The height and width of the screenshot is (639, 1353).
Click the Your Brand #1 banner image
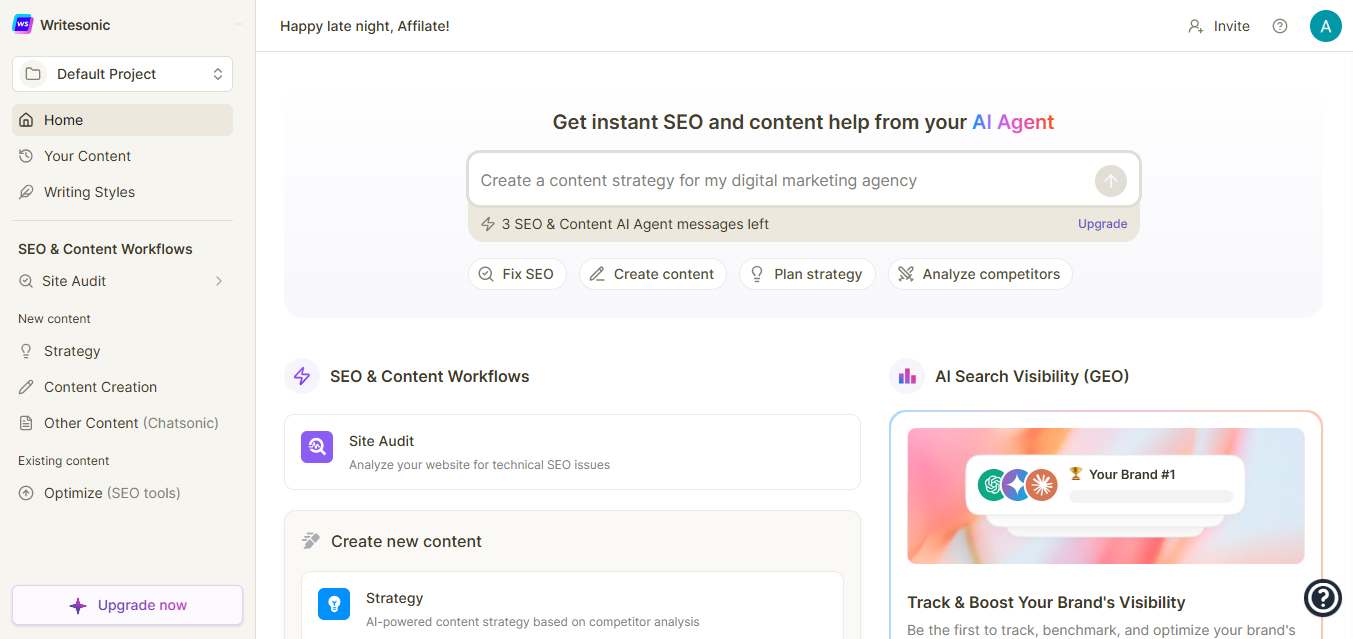(x=1106, y=496)
